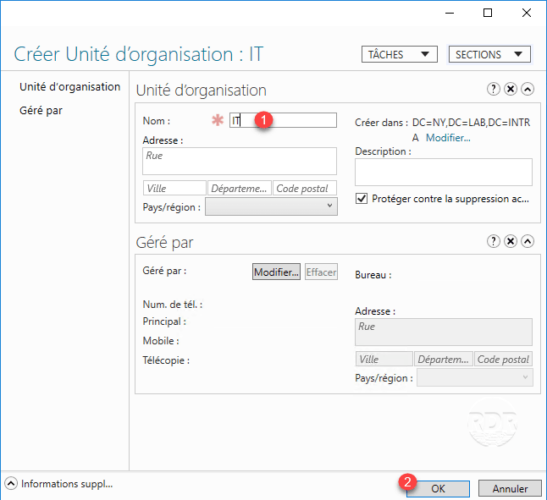Click the Num. de tél. label
Screen dimensions: 547x500
(x=173, y=304)
